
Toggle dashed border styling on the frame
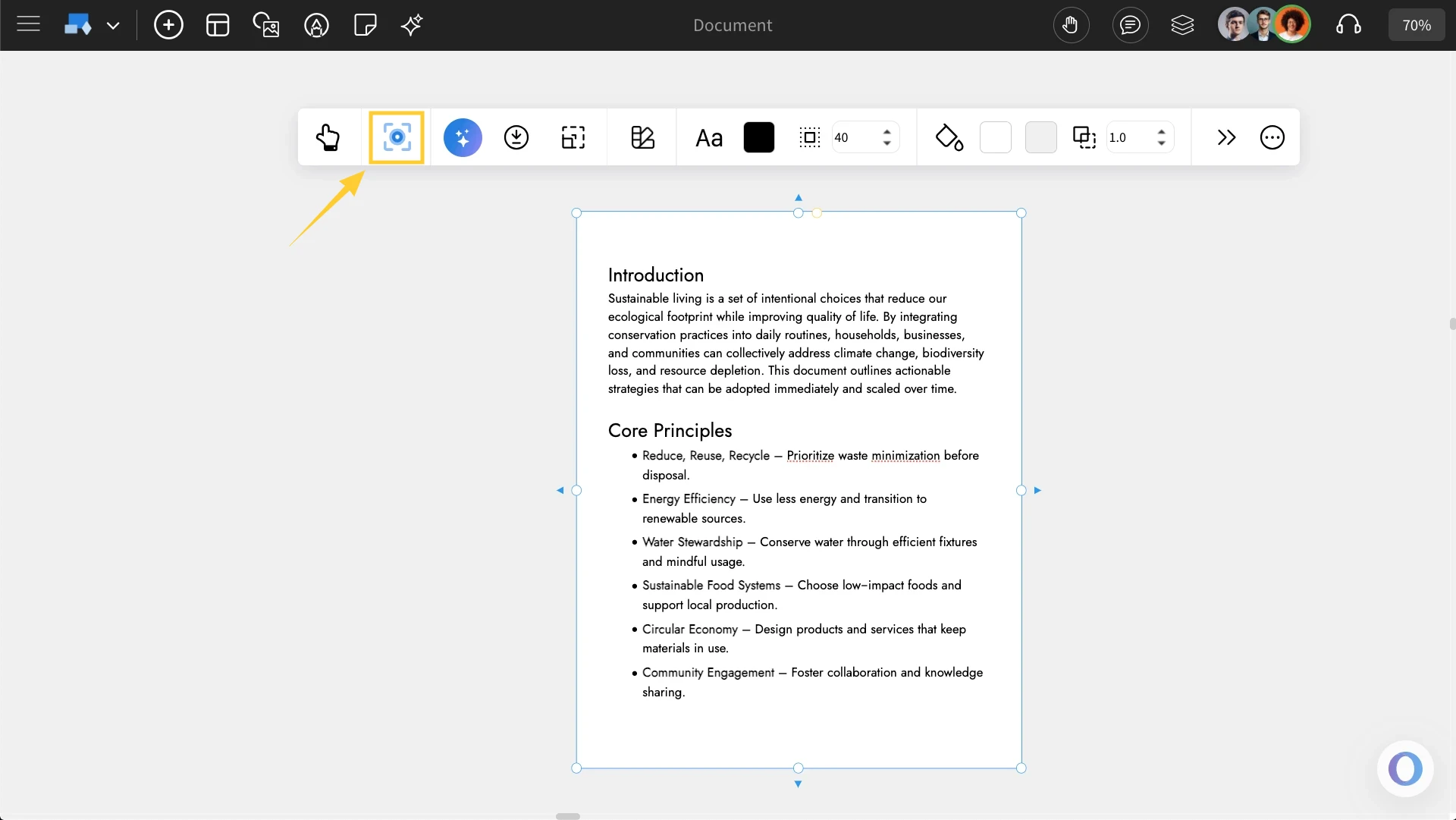click(x=810, y=137)
